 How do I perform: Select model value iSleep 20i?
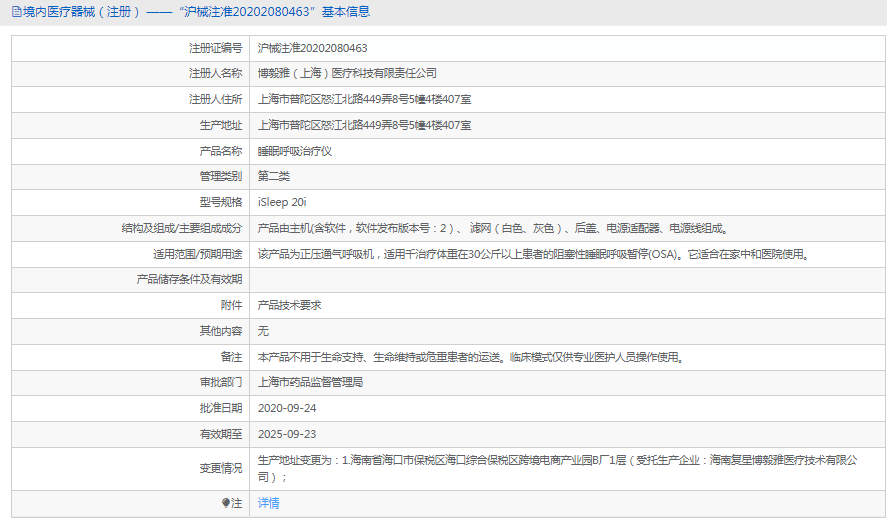click(282, 202)
